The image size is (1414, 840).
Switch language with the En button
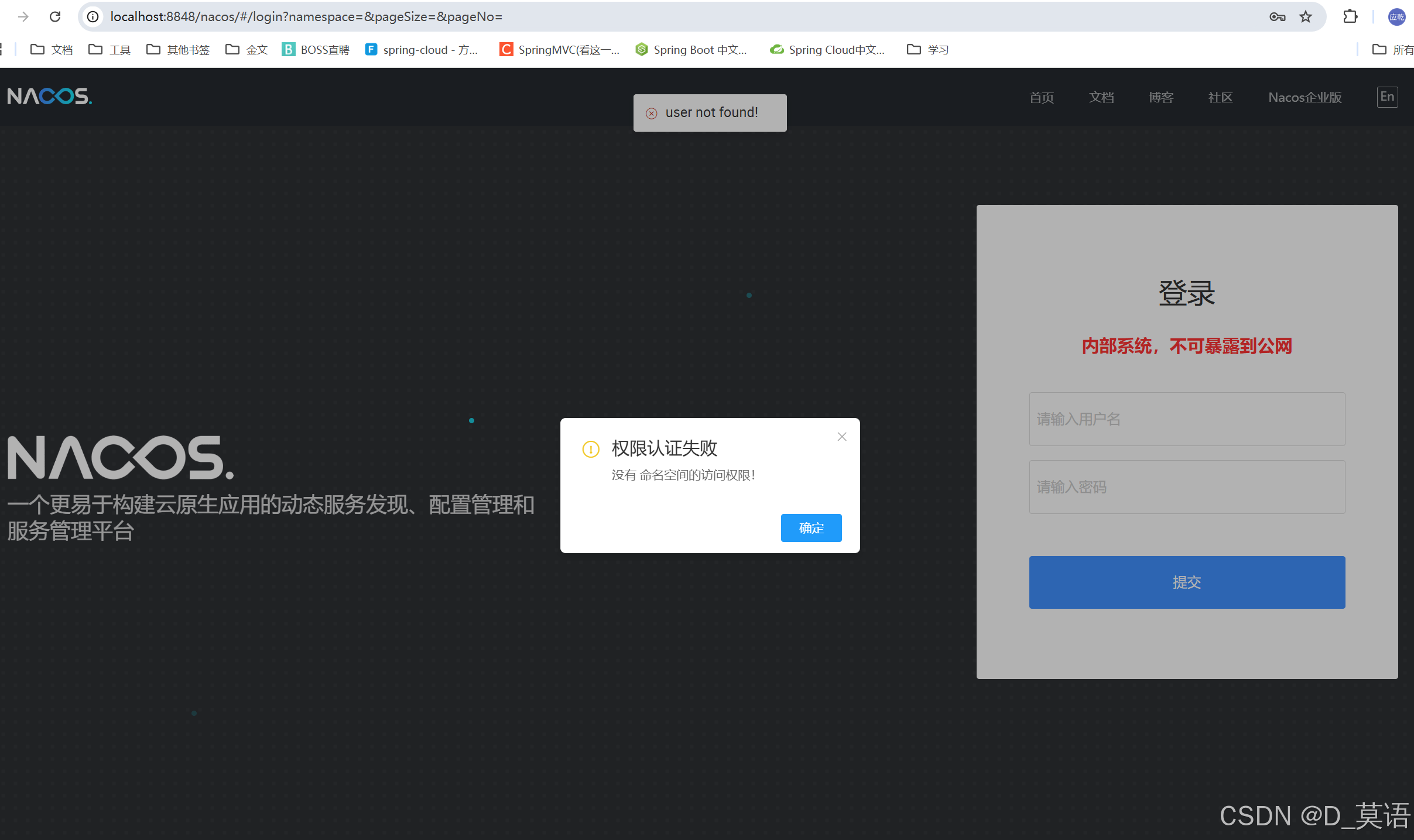pos(1387,97)
